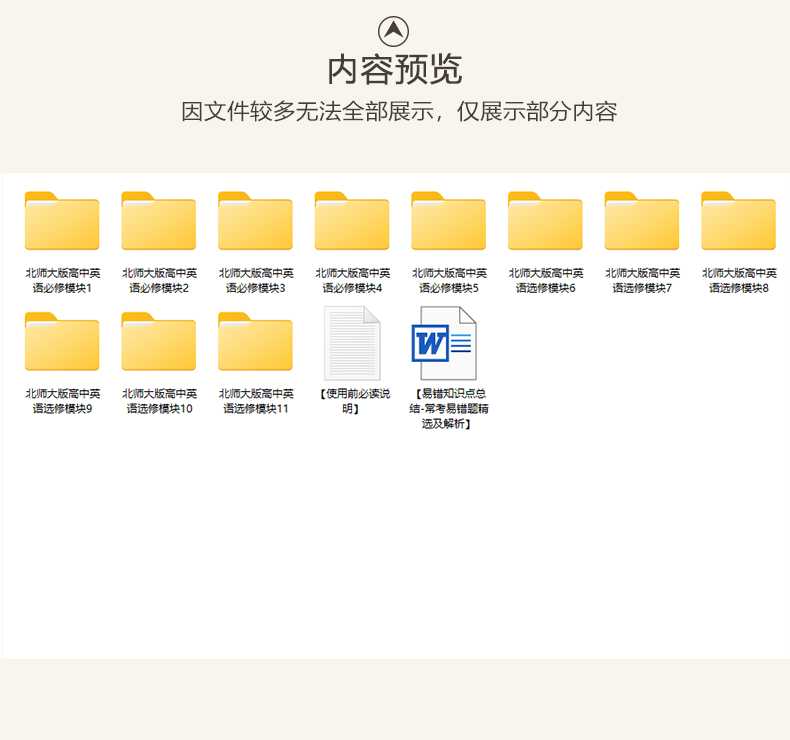Click the 内容预览 heading
This screenshot has width=790, height=740.
(394, 70)
